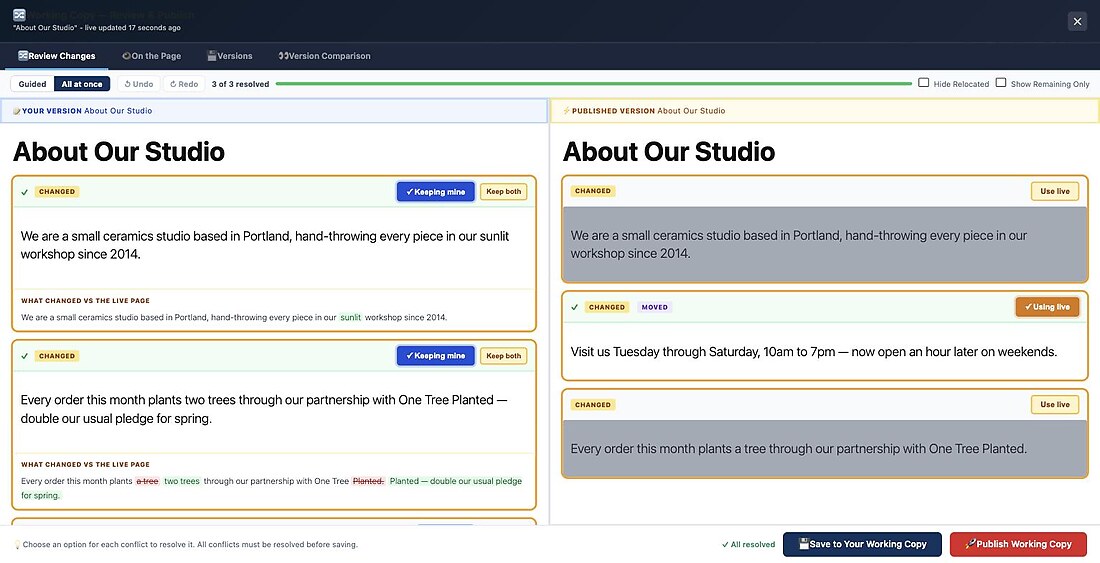The height and width of the screenshot is (563, 1100).
Task: Click the Undo button
Action: coord(139,84)
